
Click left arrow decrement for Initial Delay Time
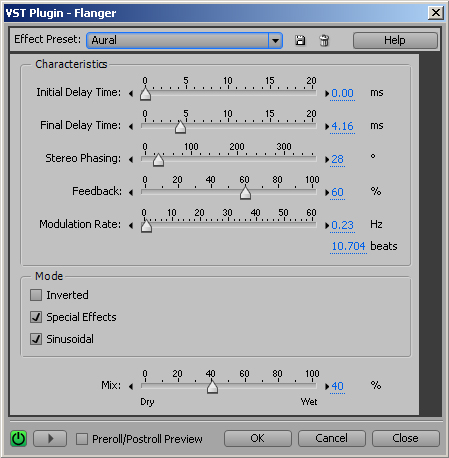(x=131, y=93)
